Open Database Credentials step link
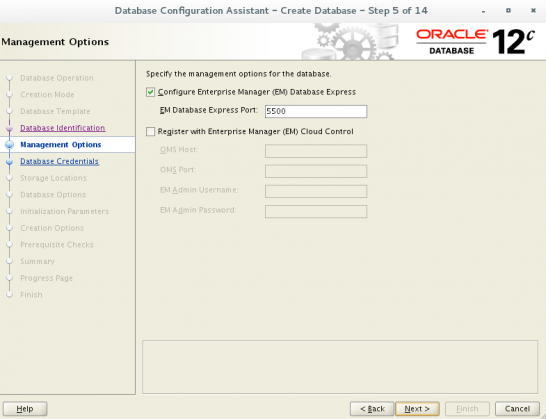The width and height of the screenshot is (546, 419). pos(60,161)
